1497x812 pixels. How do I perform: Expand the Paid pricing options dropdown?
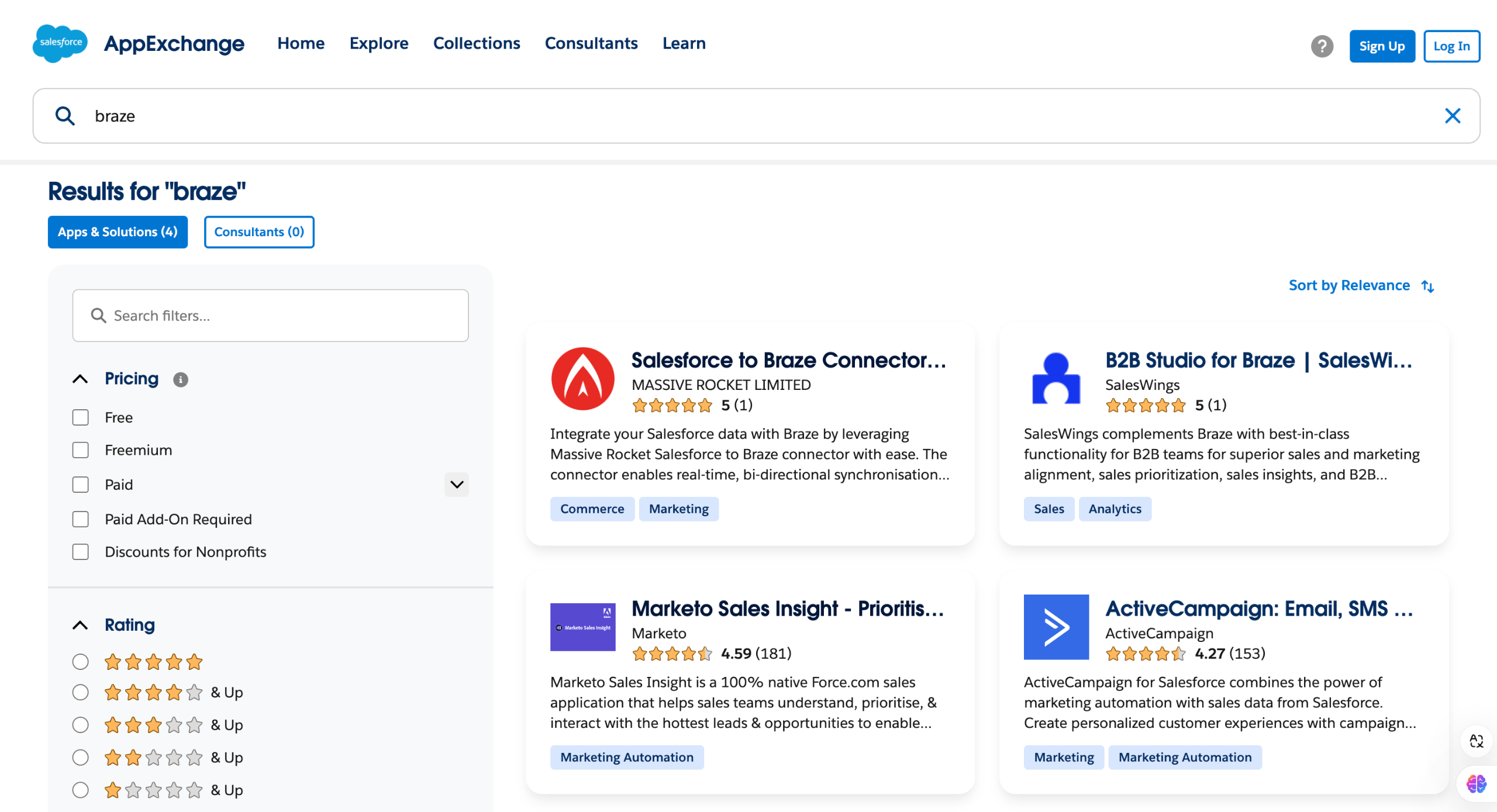pos(457,485)
